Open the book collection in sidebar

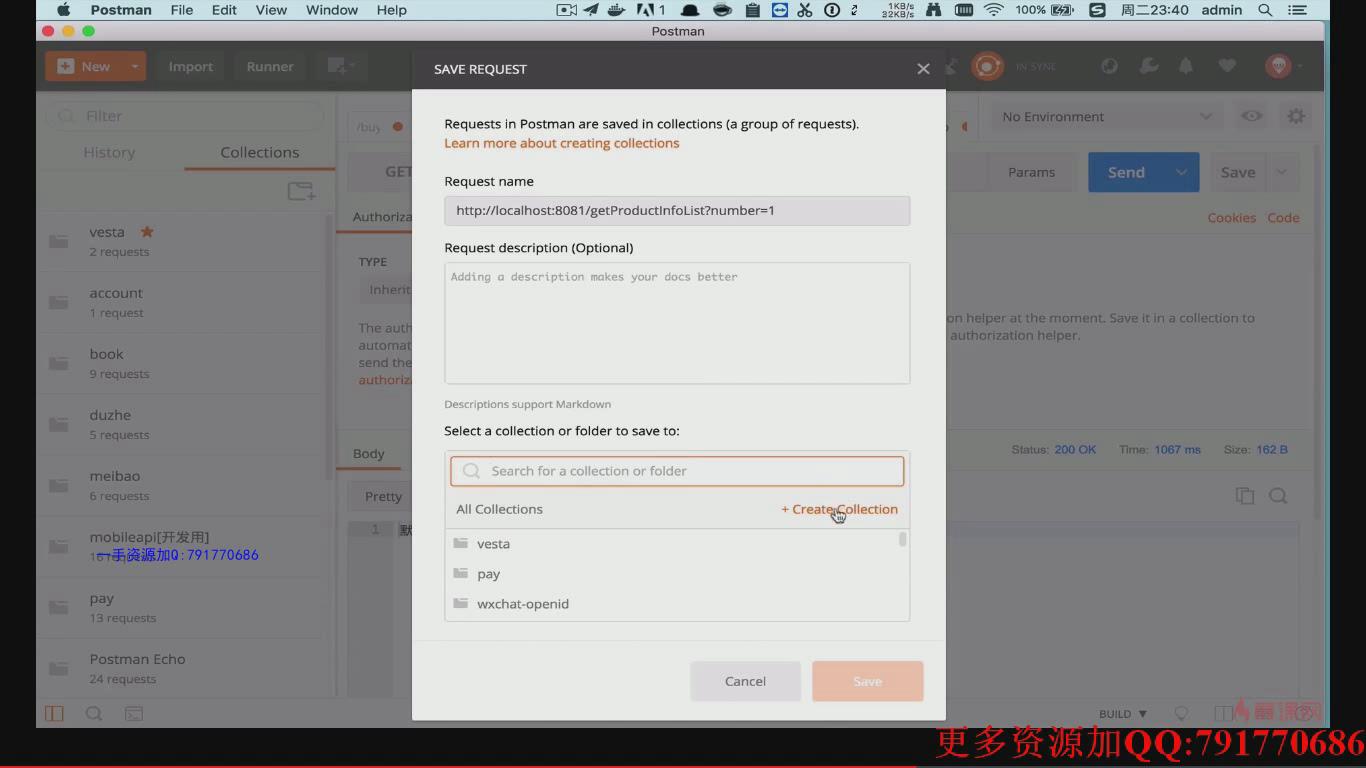pos(185,363)
